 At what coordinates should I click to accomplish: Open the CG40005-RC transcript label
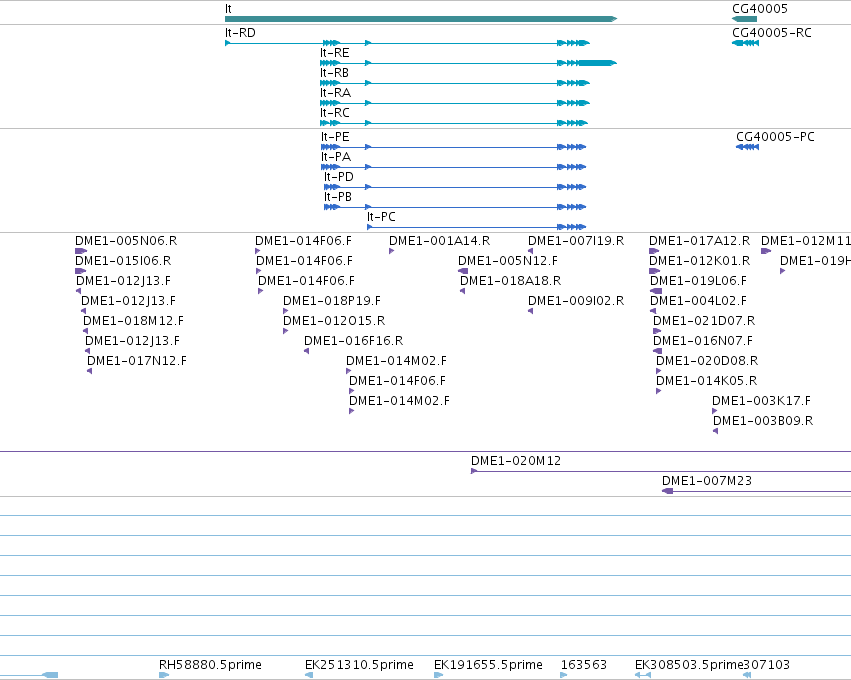[772, 33]
